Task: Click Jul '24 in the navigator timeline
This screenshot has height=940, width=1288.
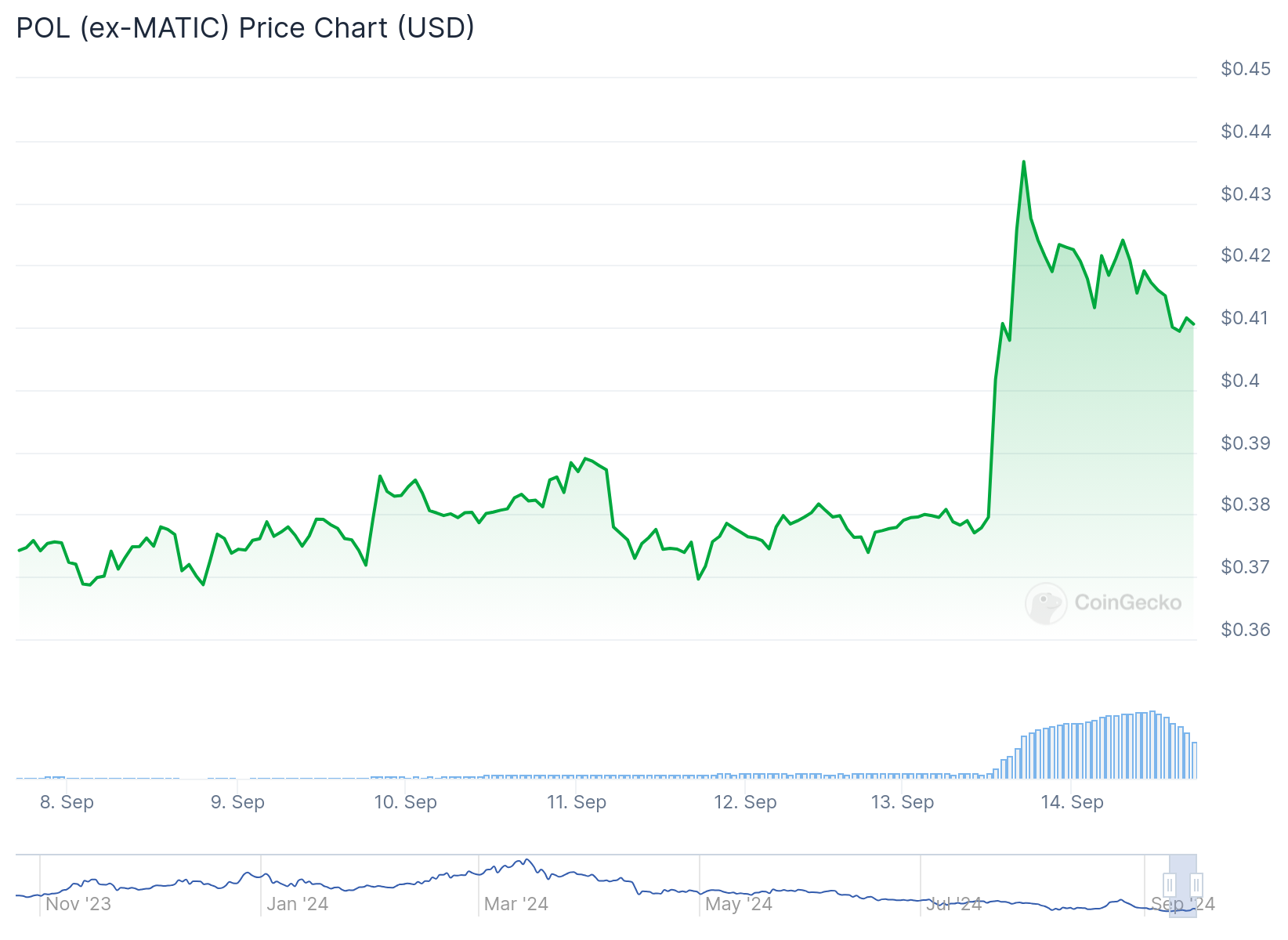Action: [x=953, y=904]
